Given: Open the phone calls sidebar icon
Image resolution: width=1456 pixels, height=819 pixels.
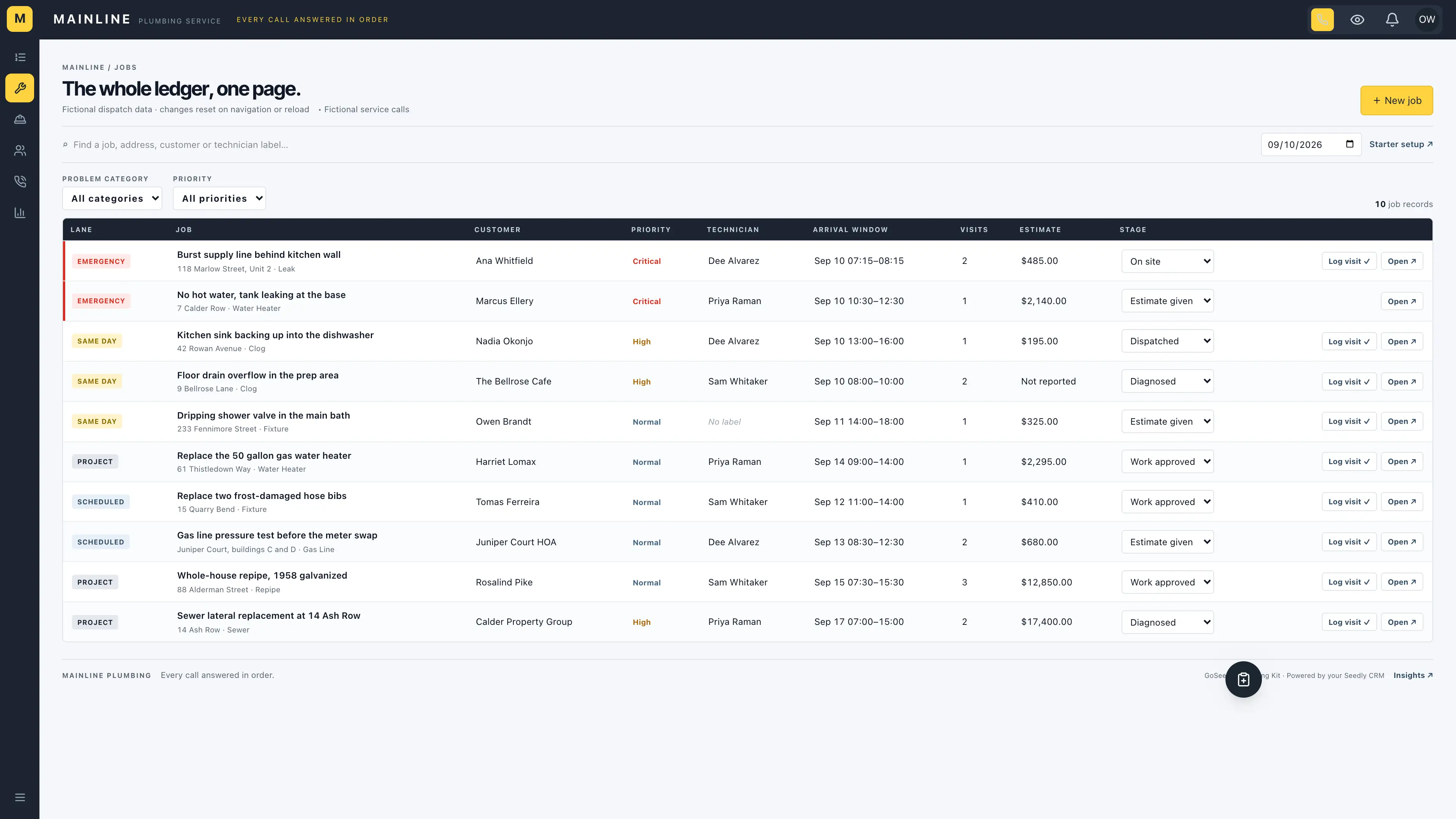Looking at the screenshot, I should pyautogui.click(x=20, y=182).
